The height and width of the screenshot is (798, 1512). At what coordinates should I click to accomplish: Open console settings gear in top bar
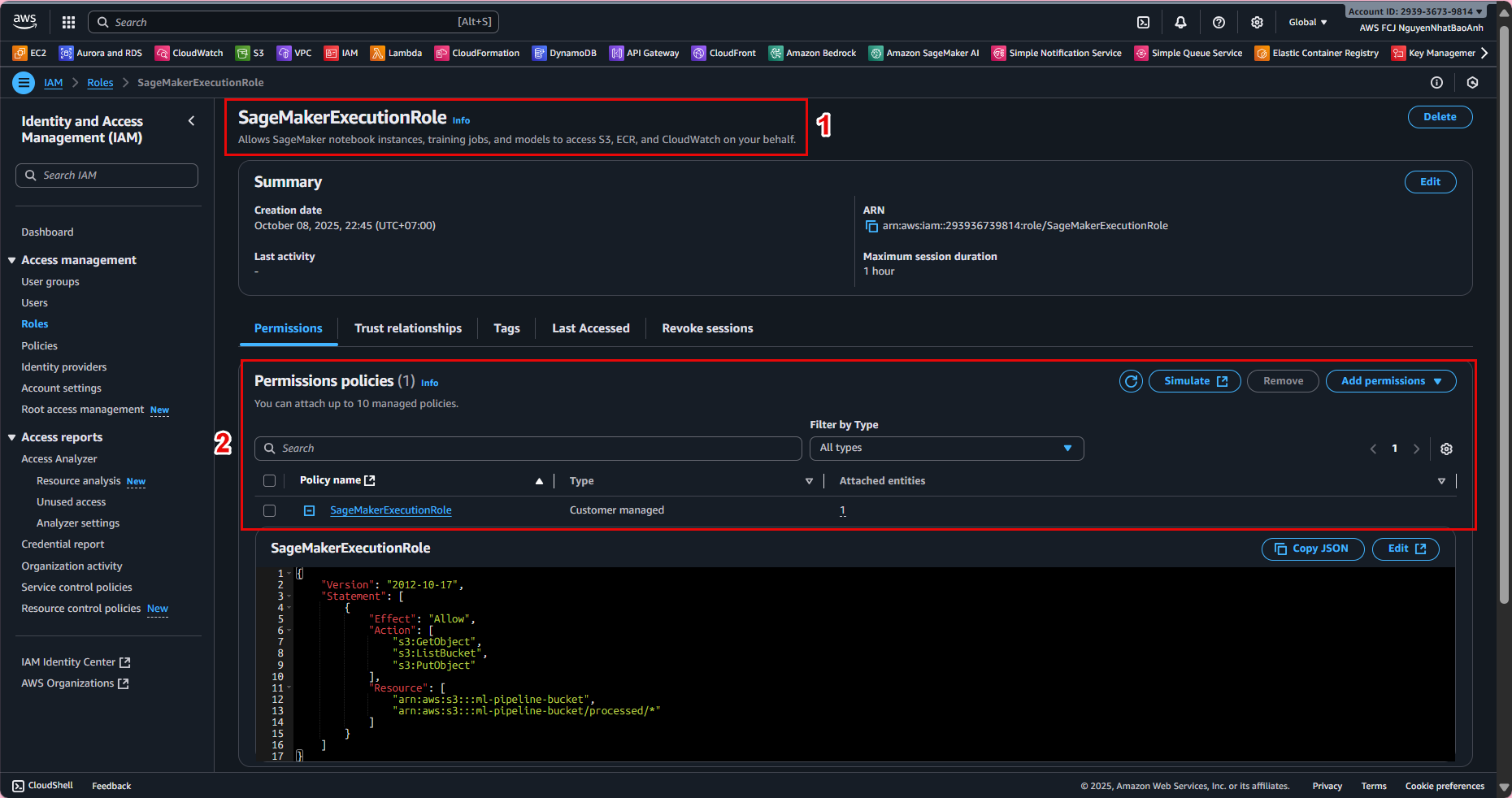(x=1257, y=22)
